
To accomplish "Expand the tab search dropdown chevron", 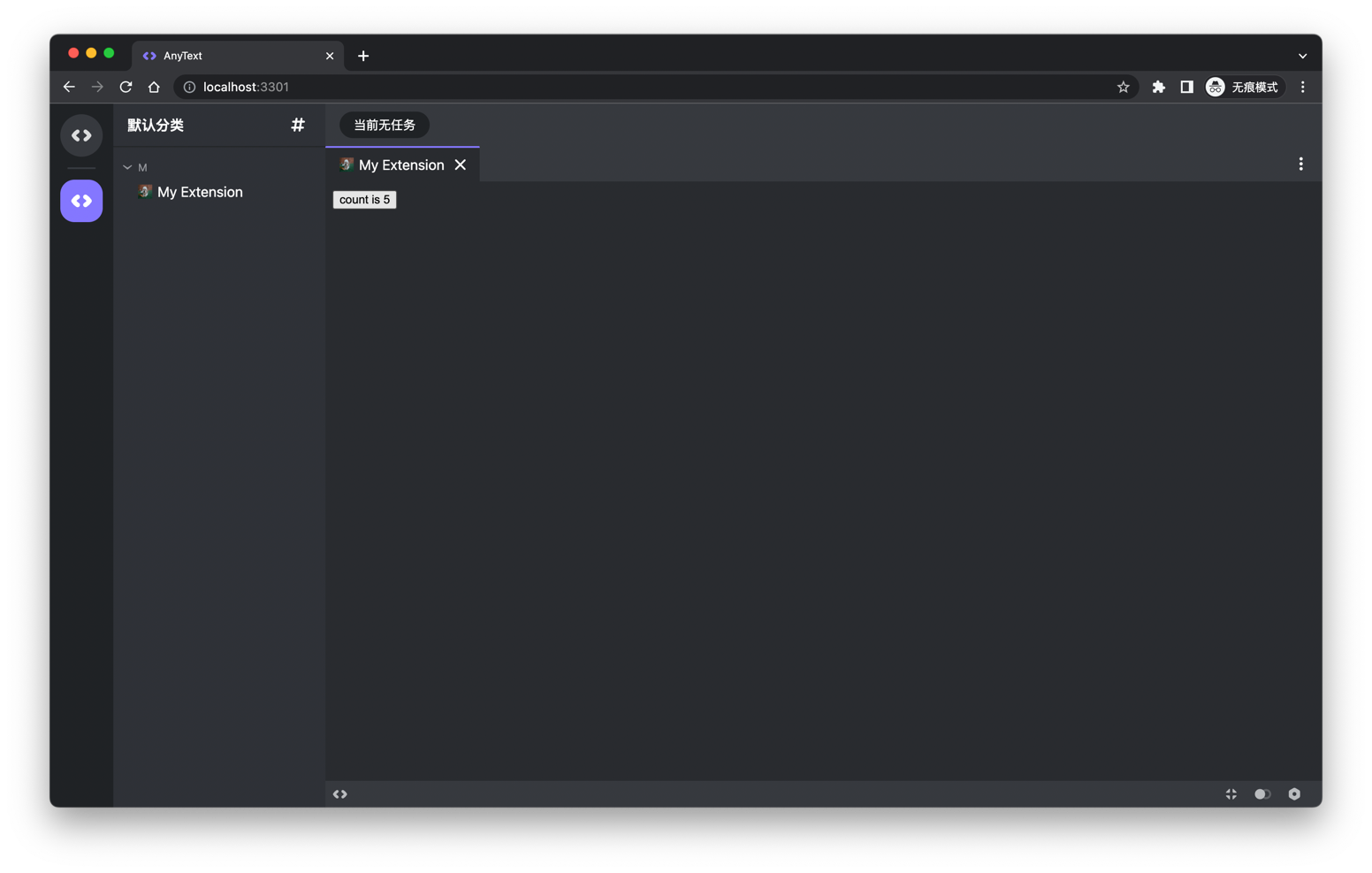I will coord(1302,56).
